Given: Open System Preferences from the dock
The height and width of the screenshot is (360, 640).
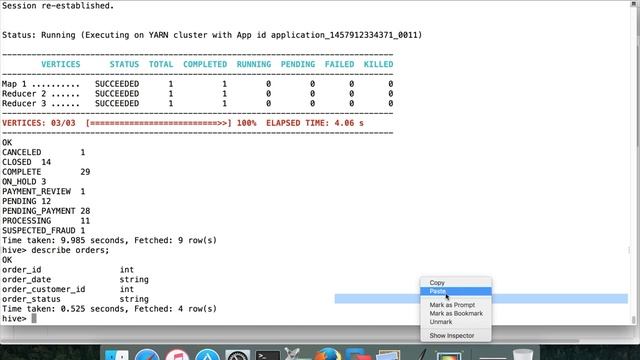Looking at the screenshot, I should tap(238, 354).
